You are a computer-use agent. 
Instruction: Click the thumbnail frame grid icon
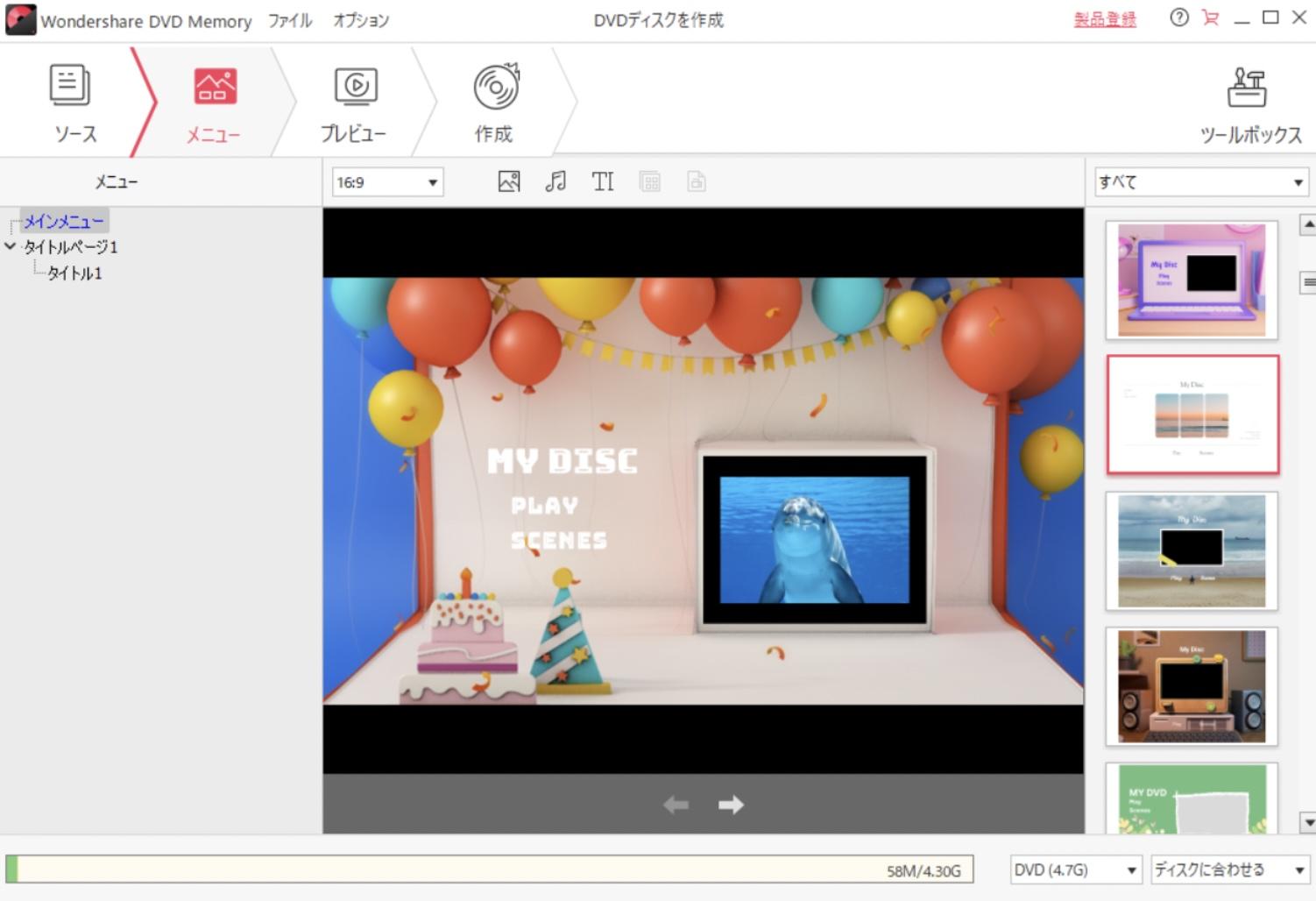[650, 181]
